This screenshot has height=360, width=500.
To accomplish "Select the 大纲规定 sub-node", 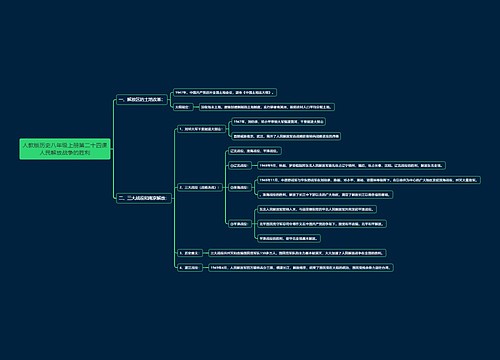I will pyautogui.click(x=183, y=107).
